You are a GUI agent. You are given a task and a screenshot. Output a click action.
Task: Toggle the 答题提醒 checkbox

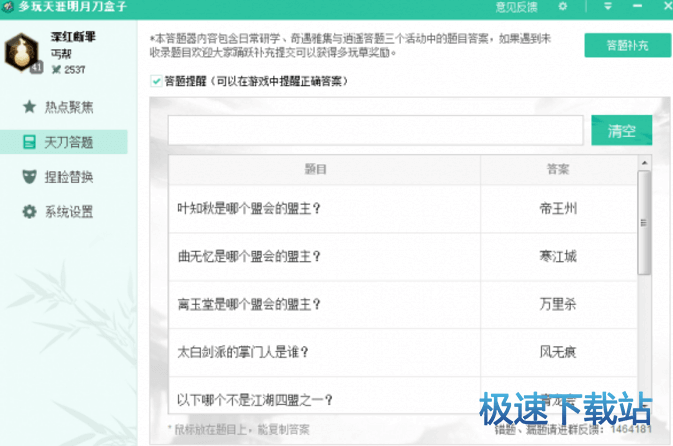tap(156, 81)
